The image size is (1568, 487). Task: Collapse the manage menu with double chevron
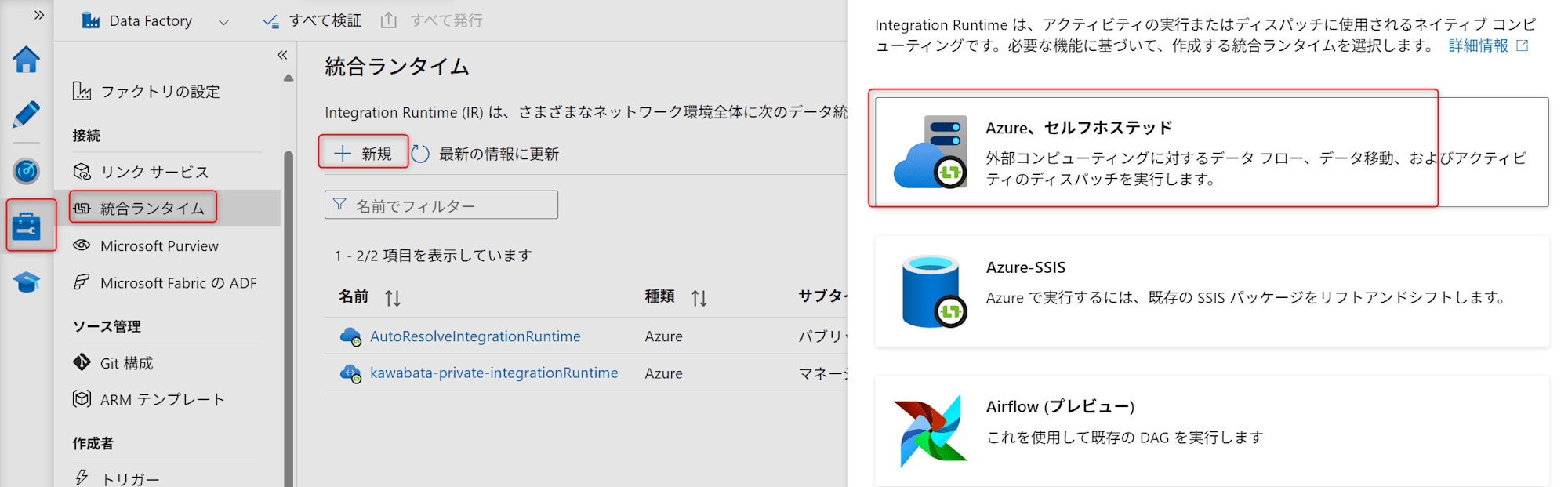(x=282, y=55)
